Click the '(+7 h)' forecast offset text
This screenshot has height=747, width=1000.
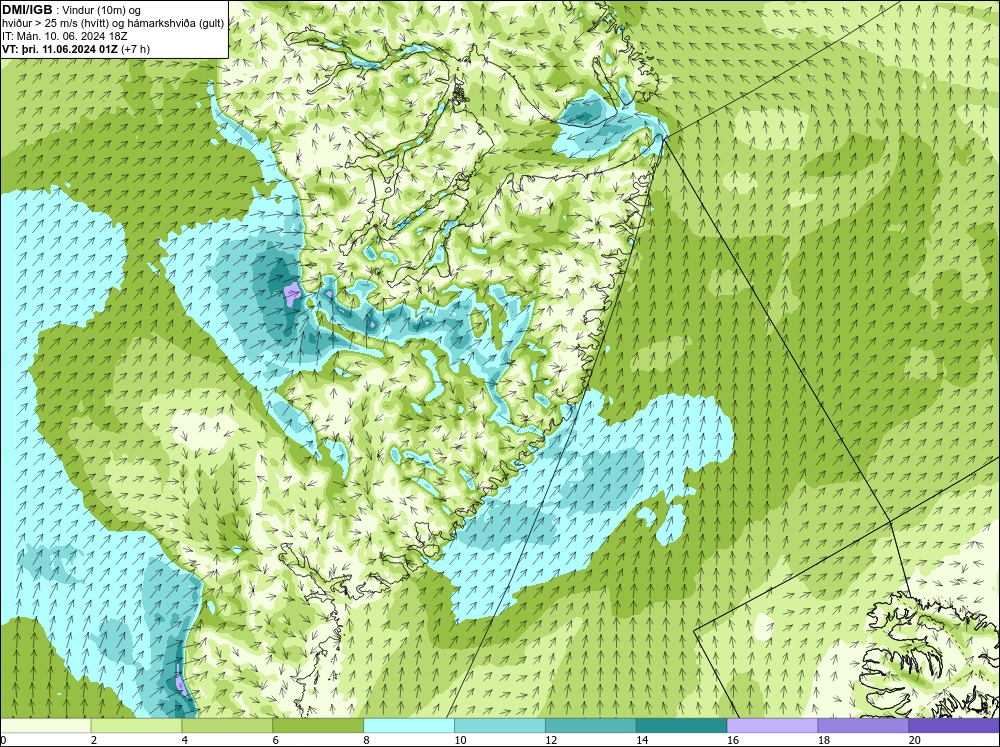point(136,49)
